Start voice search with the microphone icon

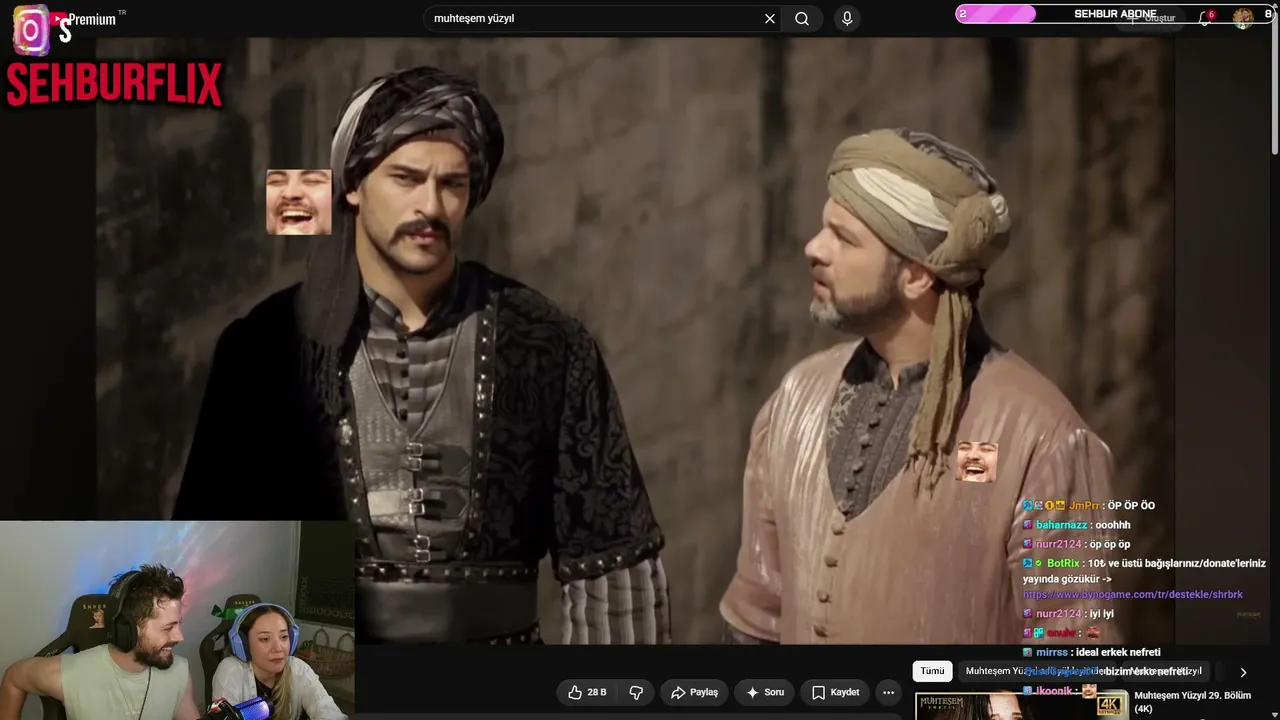847,19
